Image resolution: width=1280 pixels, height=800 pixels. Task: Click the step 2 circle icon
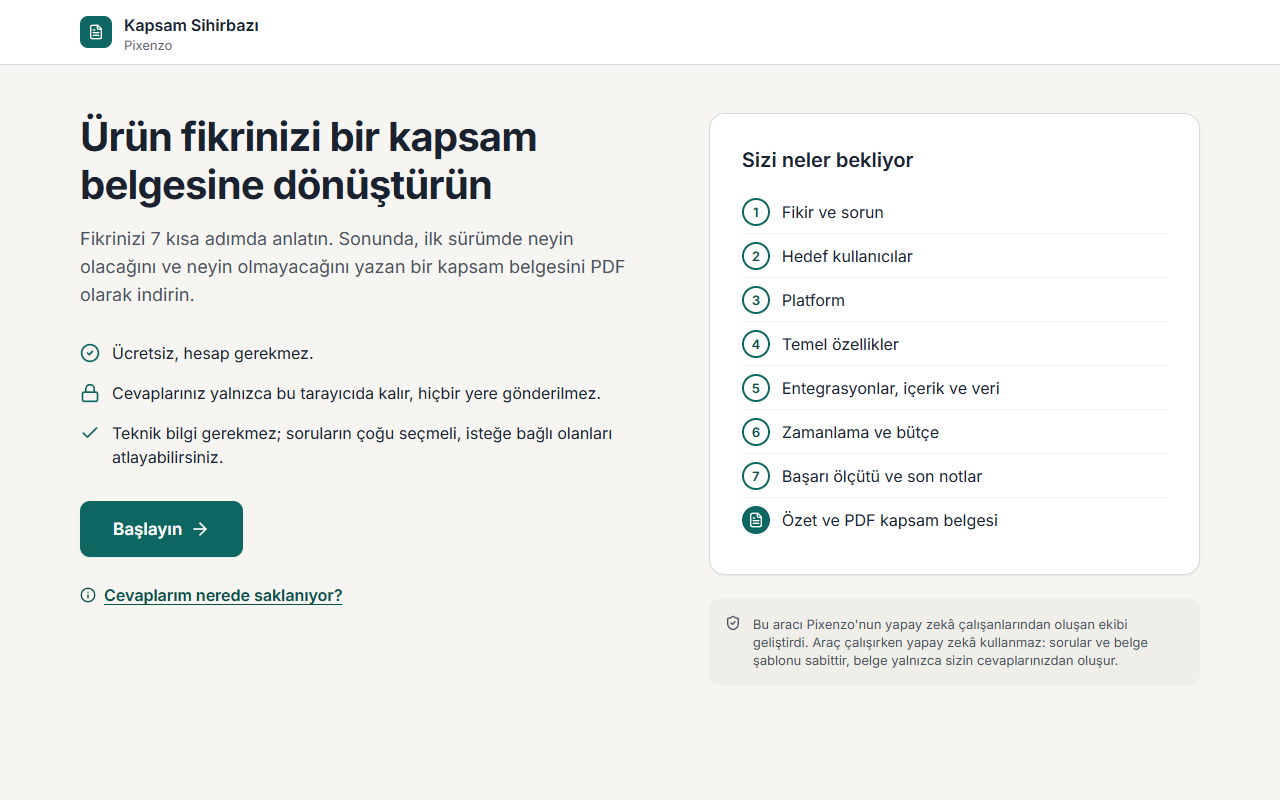click(x=756, y=256)
